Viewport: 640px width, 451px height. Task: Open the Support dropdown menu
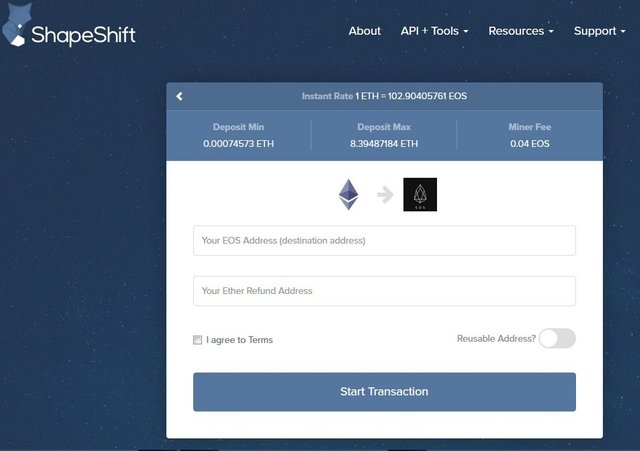600,31
